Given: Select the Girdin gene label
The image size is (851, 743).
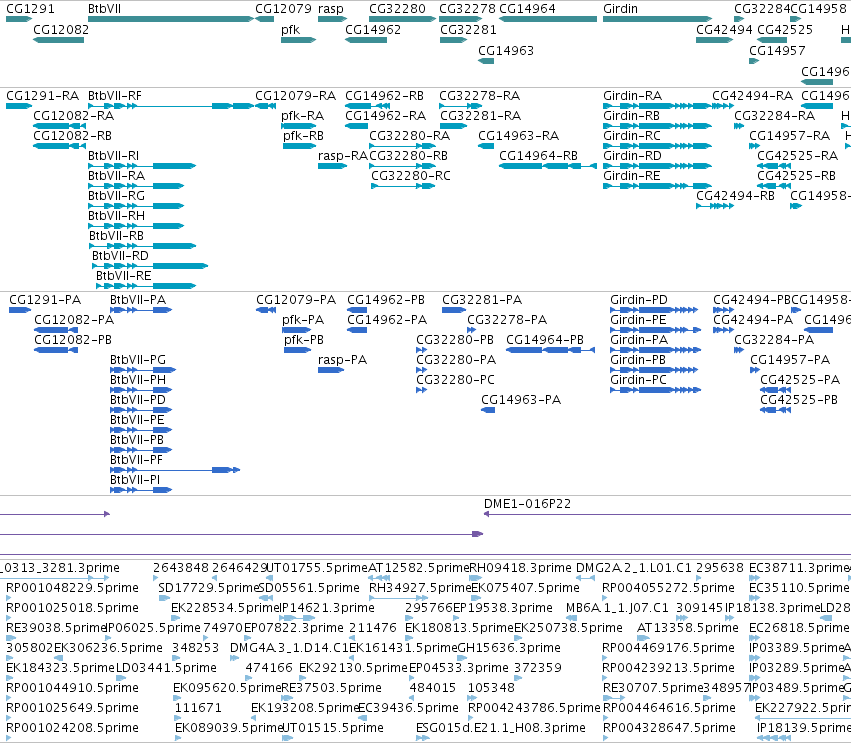Looking at the screenshot, I should 620,9.
